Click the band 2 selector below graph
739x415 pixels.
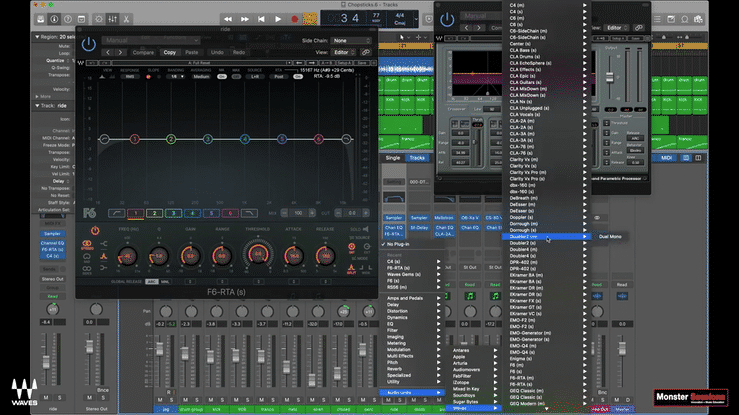(x=155, y=213)
